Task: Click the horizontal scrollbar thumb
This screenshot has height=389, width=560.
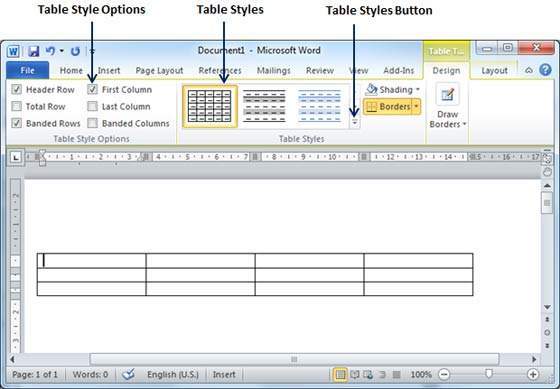Action: (x=294, y=359)
